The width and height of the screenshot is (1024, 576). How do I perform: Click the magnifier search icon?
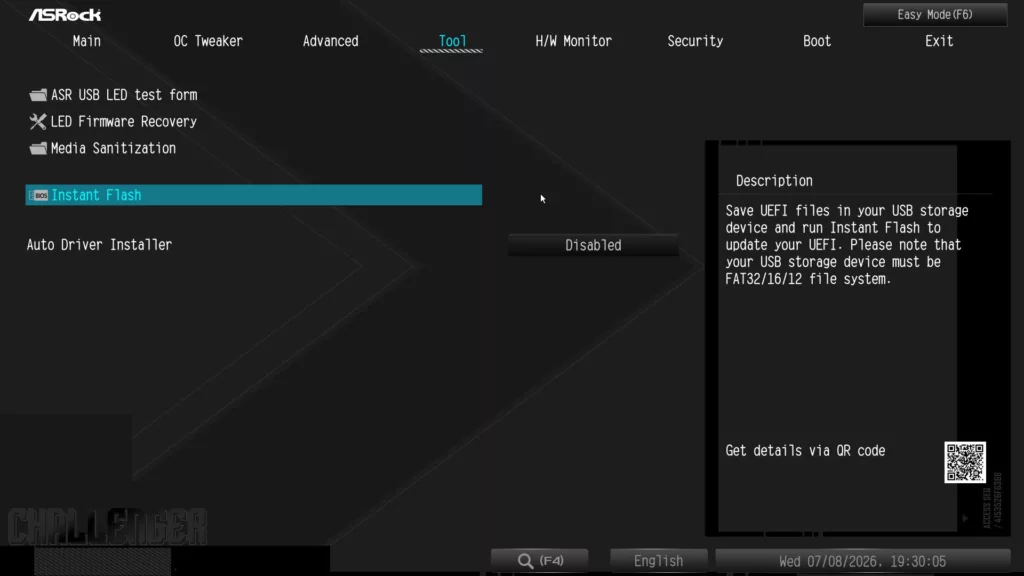pos(525,561)
